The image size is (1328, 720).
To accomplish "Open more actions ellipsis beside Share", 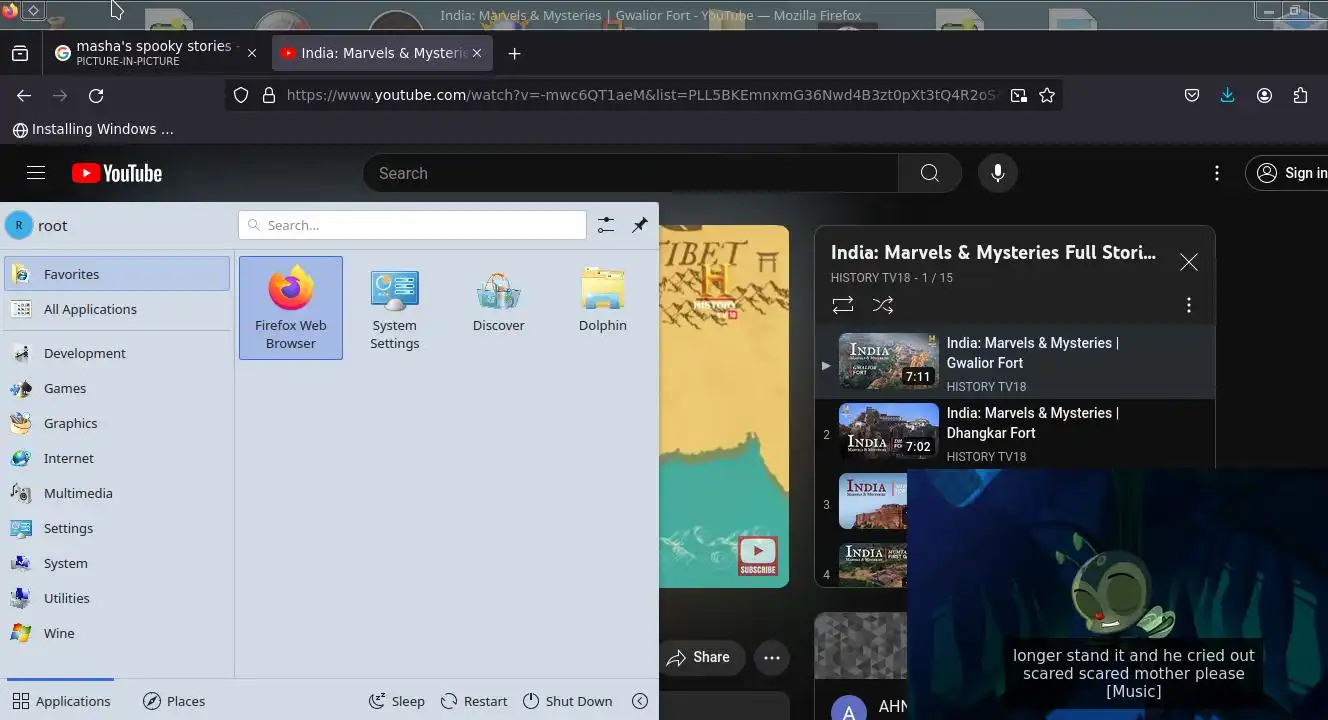I will [x=772, y=657].
